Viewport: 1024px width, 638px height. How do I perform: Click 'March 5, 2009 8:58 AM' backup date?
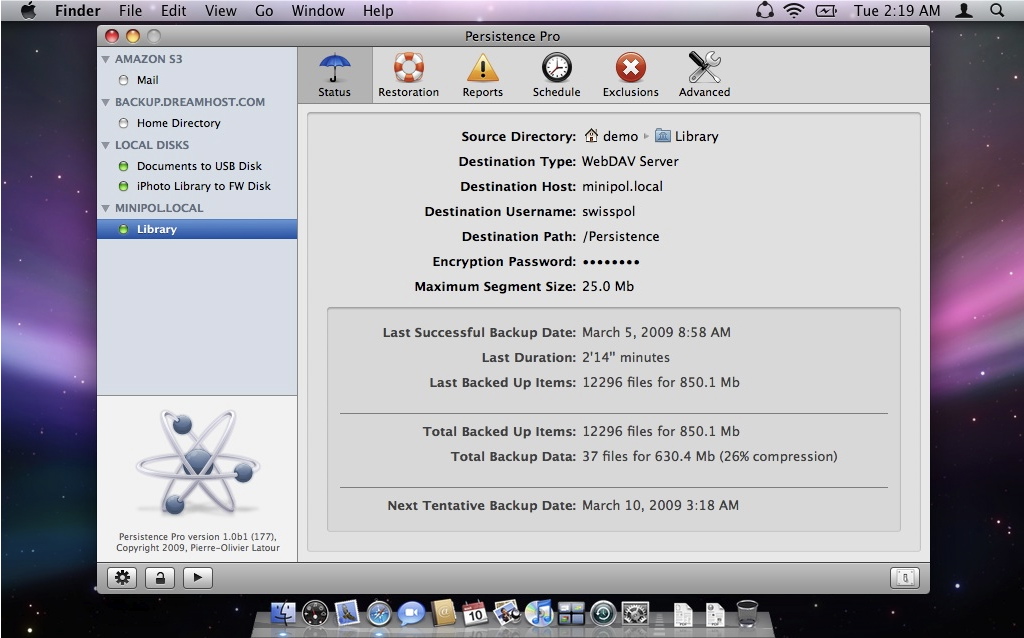pyautogui.click(x=656, y=332)
